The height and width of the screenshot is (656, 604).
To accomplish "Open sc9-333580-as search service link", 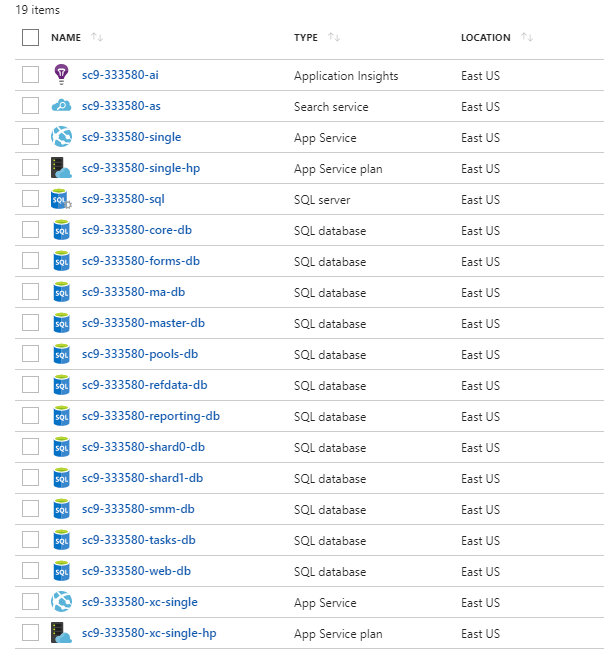I will tap(121, 106).
